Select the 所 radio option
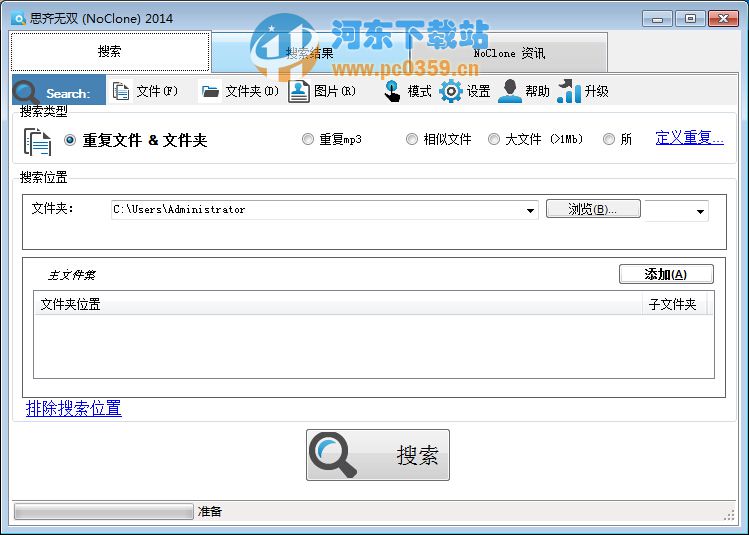This screenshot has height=535, width=749. [x=609, y=139]
